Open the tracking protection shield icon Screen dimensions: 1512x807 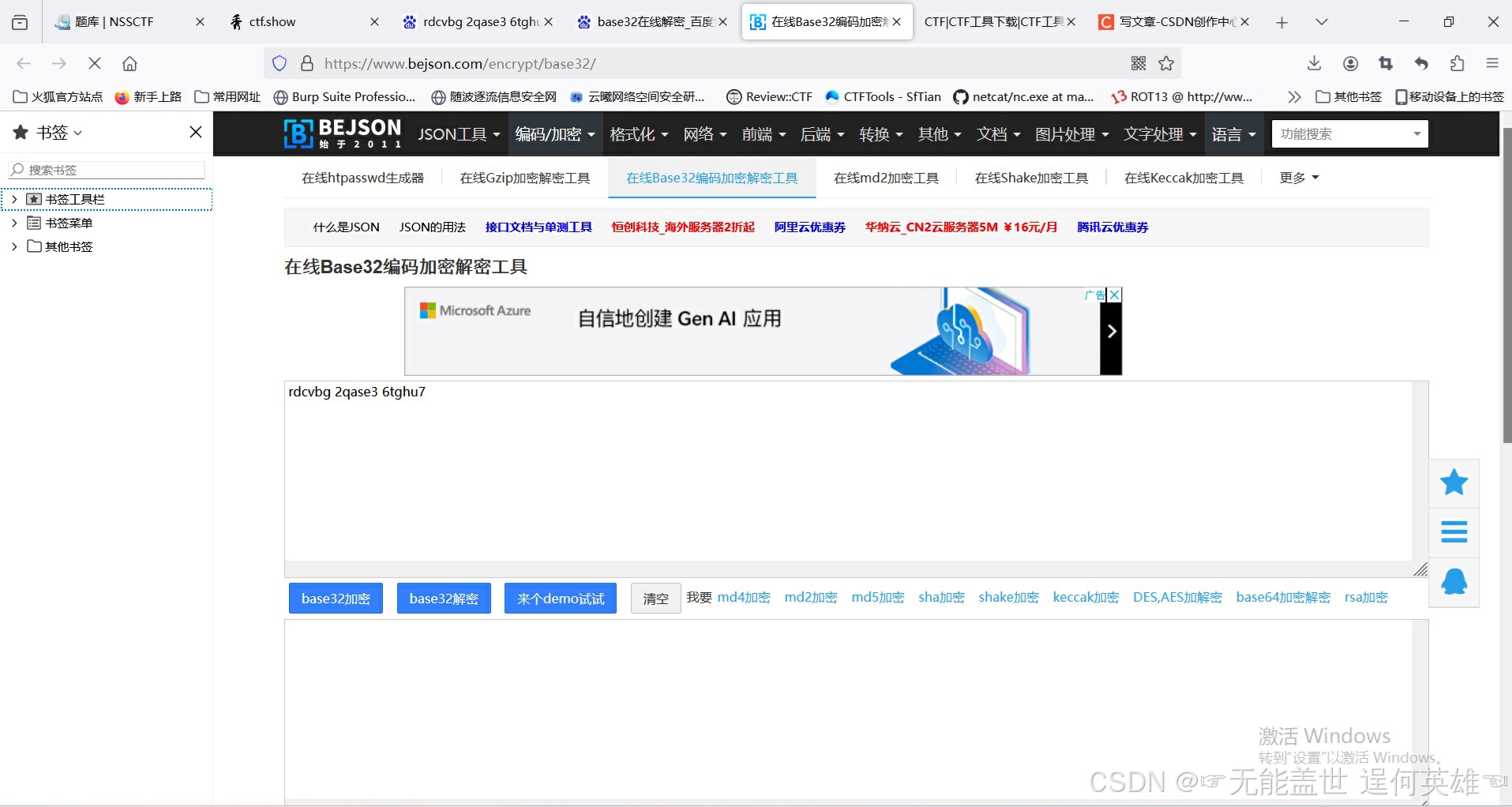coord(279,63)
